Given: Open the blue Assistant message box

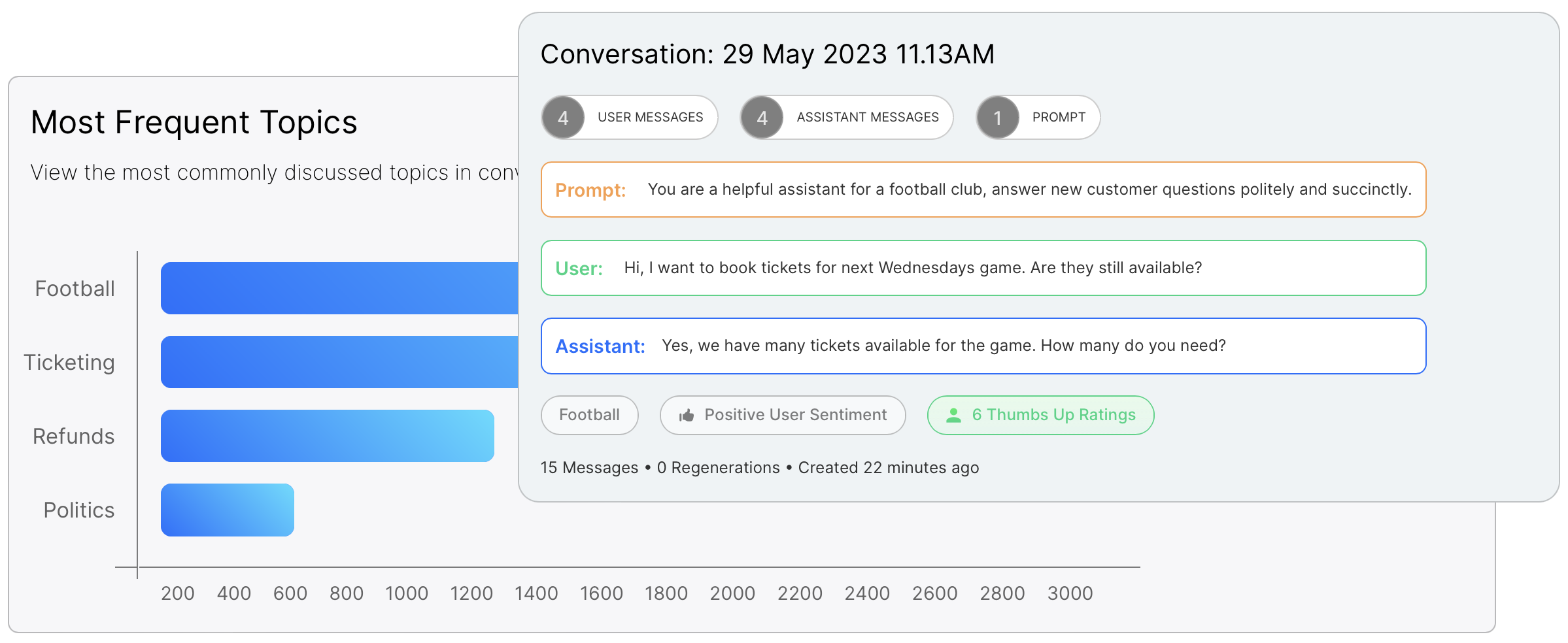Looking at the screenshot, I should coord(983,346).
